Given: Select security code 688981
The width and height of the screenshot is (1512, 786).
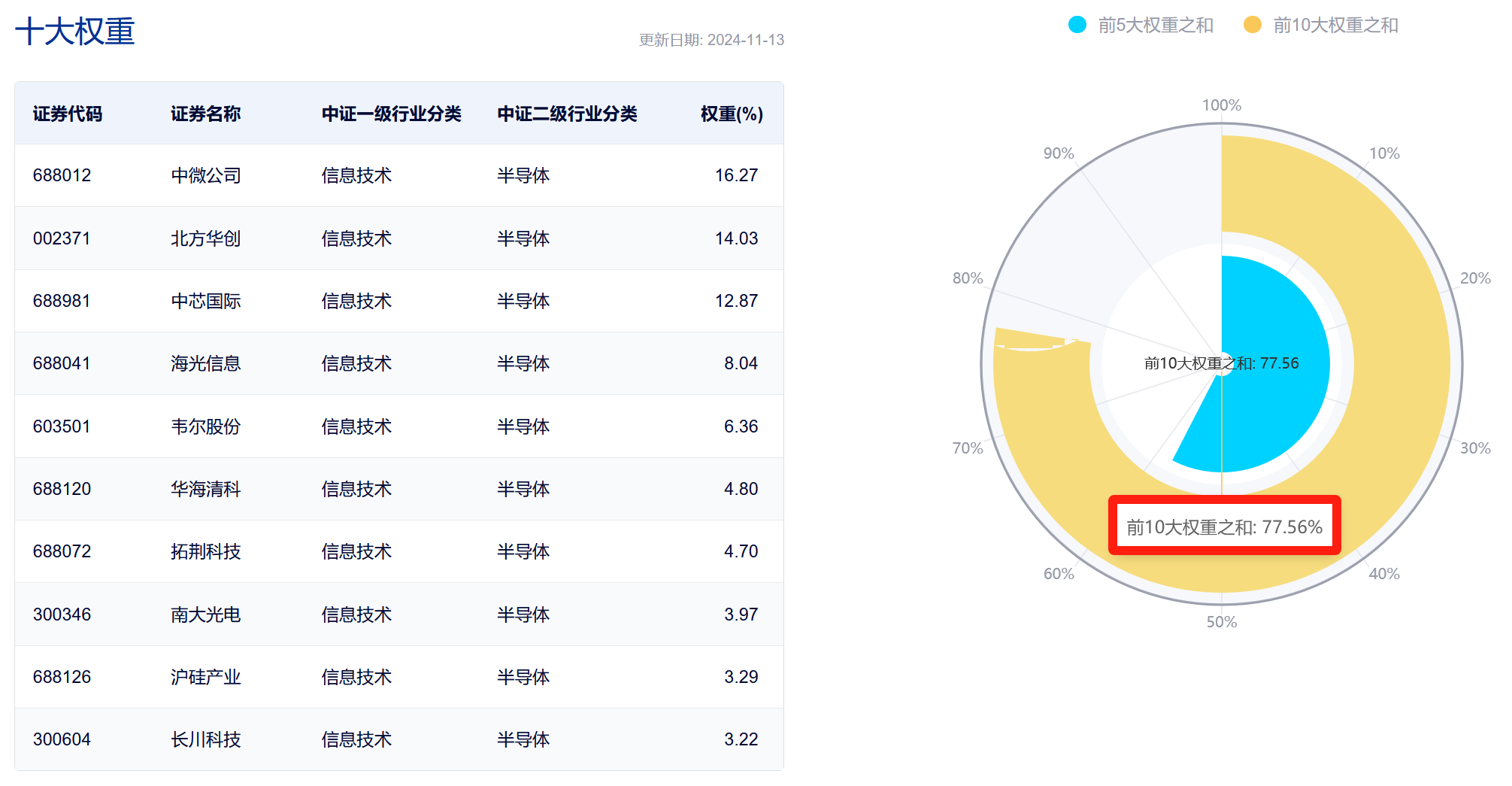Looking at the screenshot, I should tap(62, 301).
